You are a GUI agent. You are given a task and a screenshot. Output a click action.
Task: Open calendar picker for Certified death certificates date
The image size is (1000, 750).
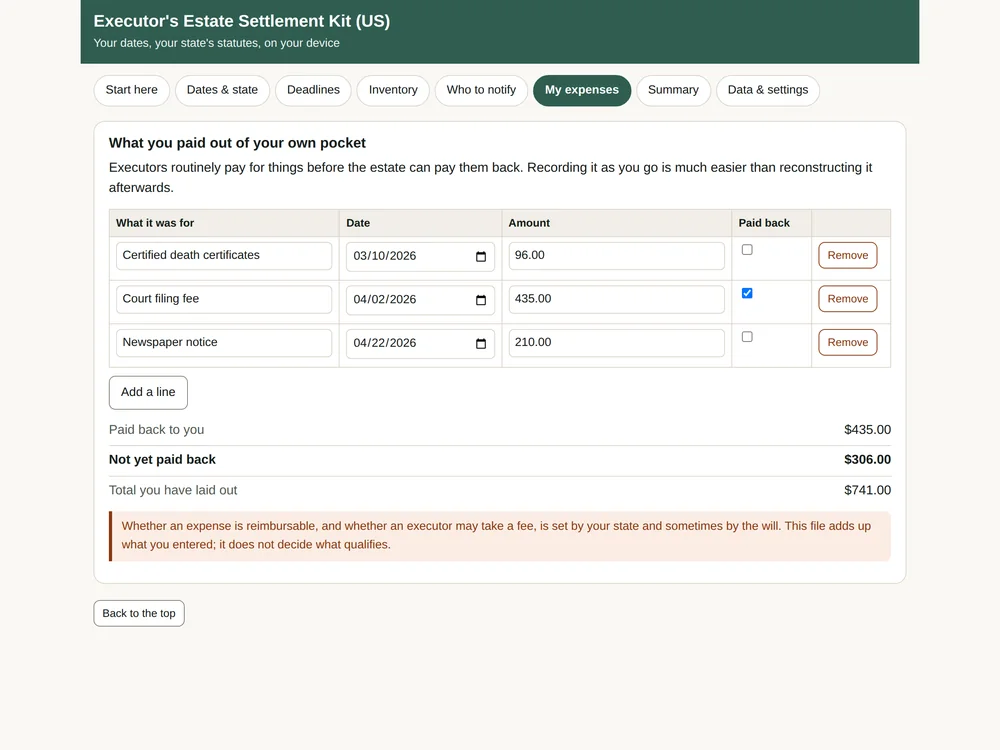481,256
